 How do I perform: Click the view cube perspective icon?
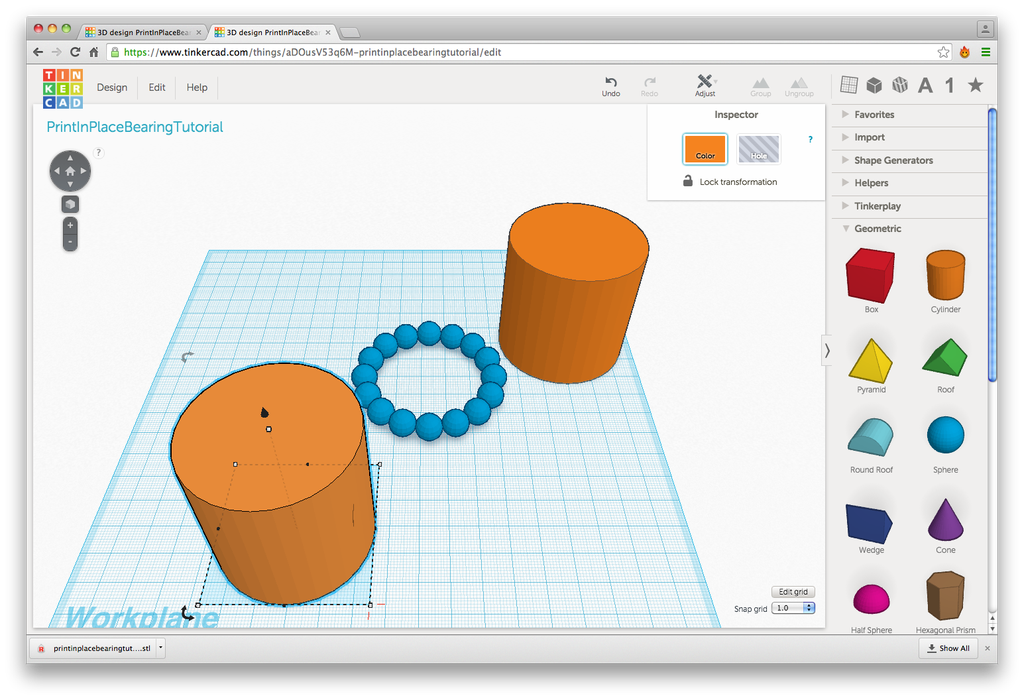[x=70, y=204]
